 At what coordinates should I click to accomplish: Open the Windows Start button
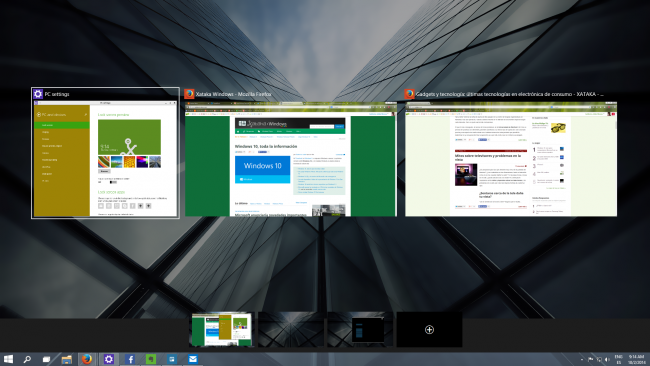pos(8,359)
